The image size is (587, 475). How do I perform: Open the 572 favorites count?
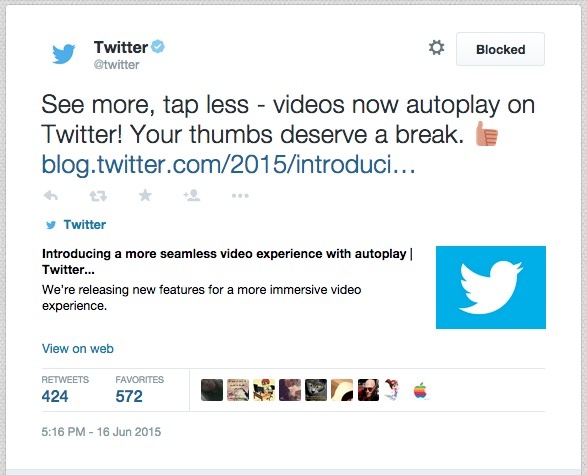coord(129,396)
